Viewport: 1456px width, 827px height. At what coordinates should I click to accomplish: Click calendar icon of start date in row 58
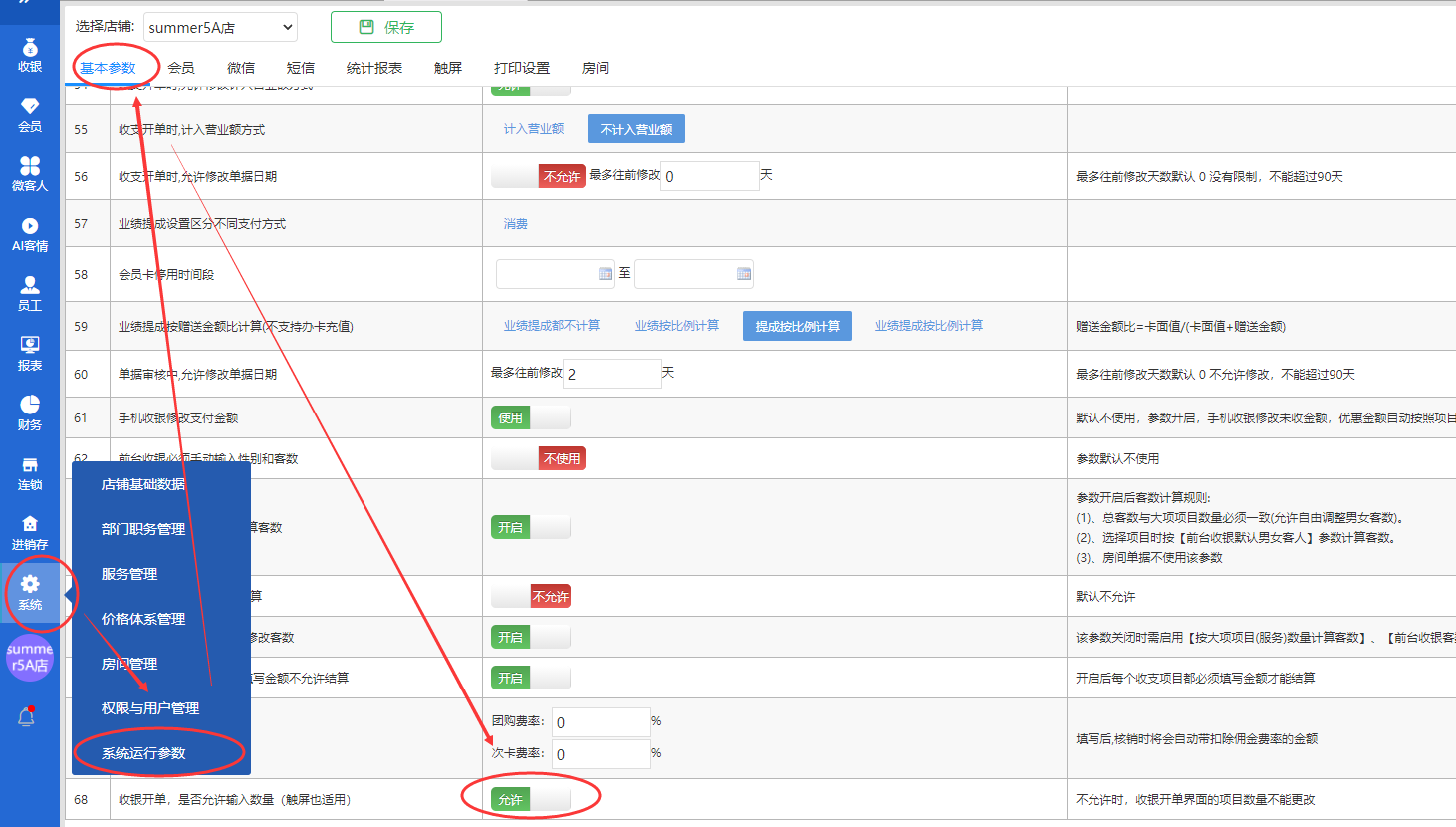click(x=606, y=273)
